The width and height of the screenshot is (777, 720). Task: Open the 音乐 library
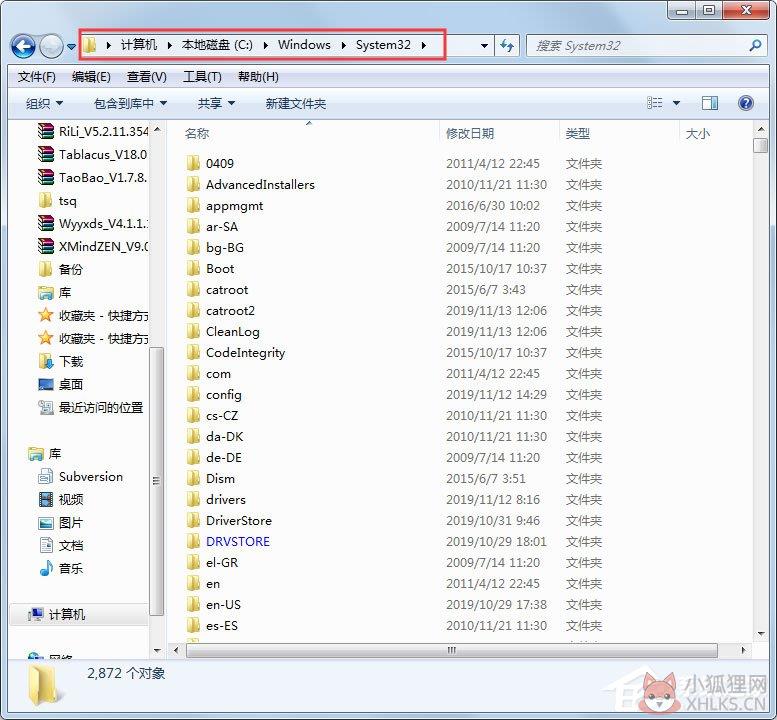pos(60,568)
